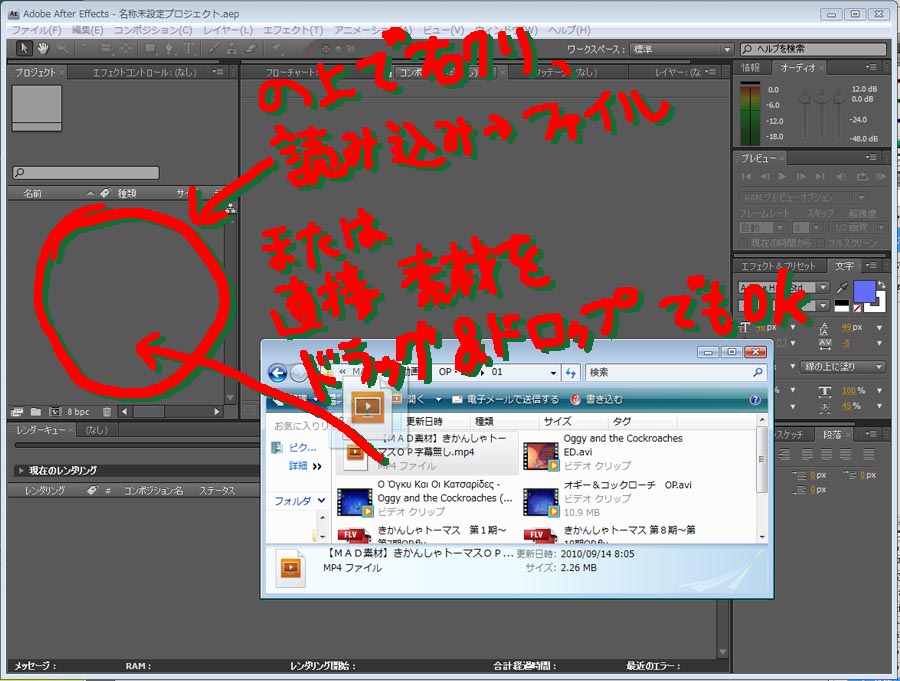
Task: Click the justify-all paragraph icon
Action: 868,455
